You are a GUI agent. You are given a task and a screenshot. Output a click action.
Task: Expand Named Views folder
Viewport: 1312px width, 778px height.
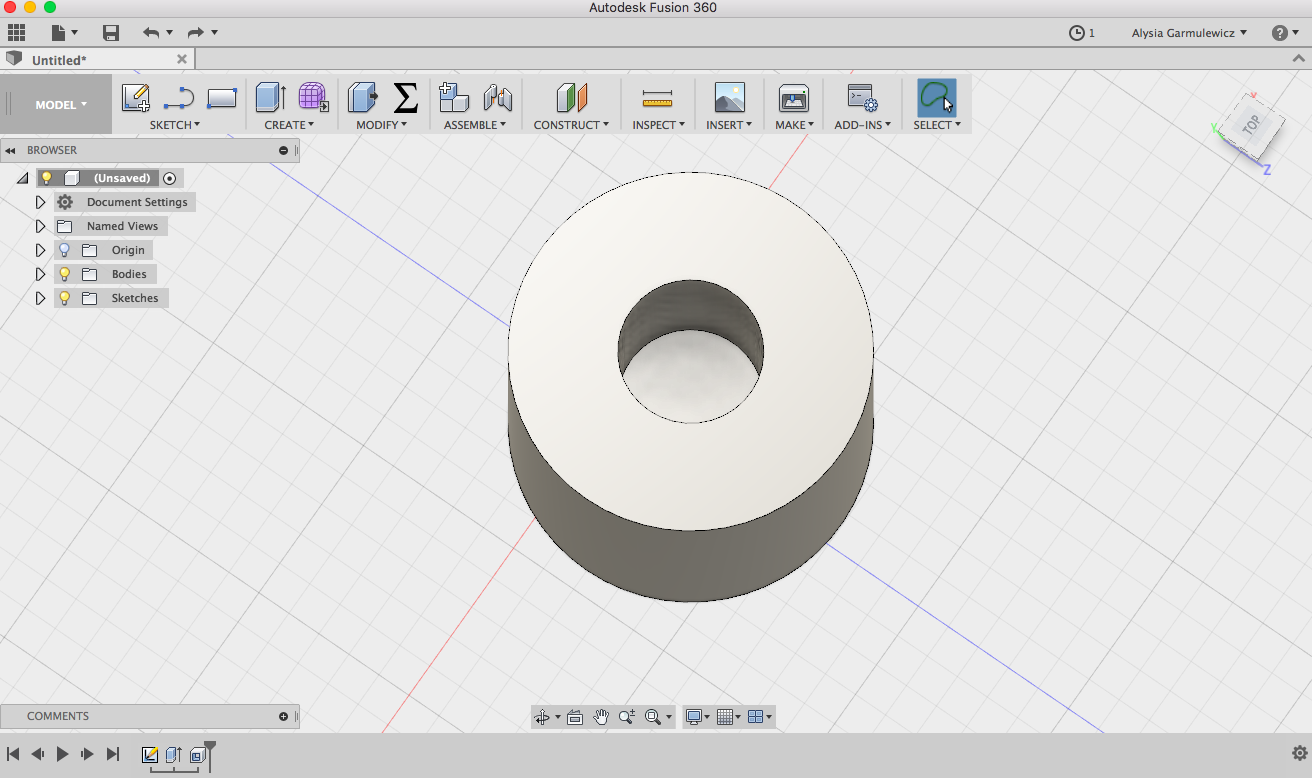pos(41,226)
